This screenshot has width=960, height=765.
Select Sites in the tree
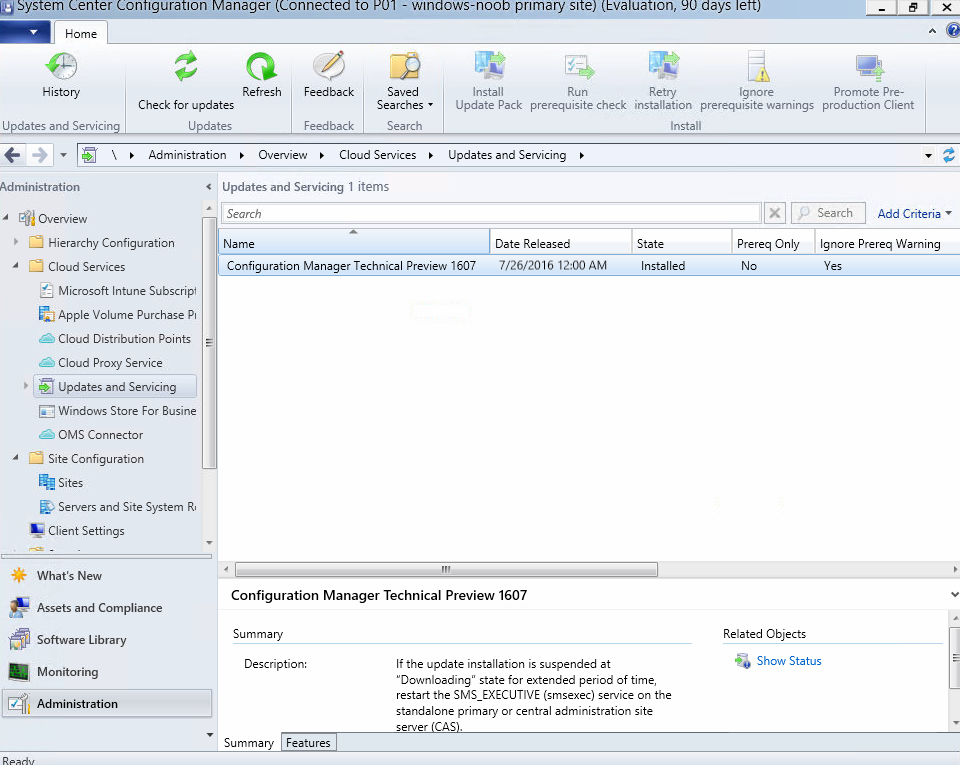pyautogui.click(x=61, y=482)
